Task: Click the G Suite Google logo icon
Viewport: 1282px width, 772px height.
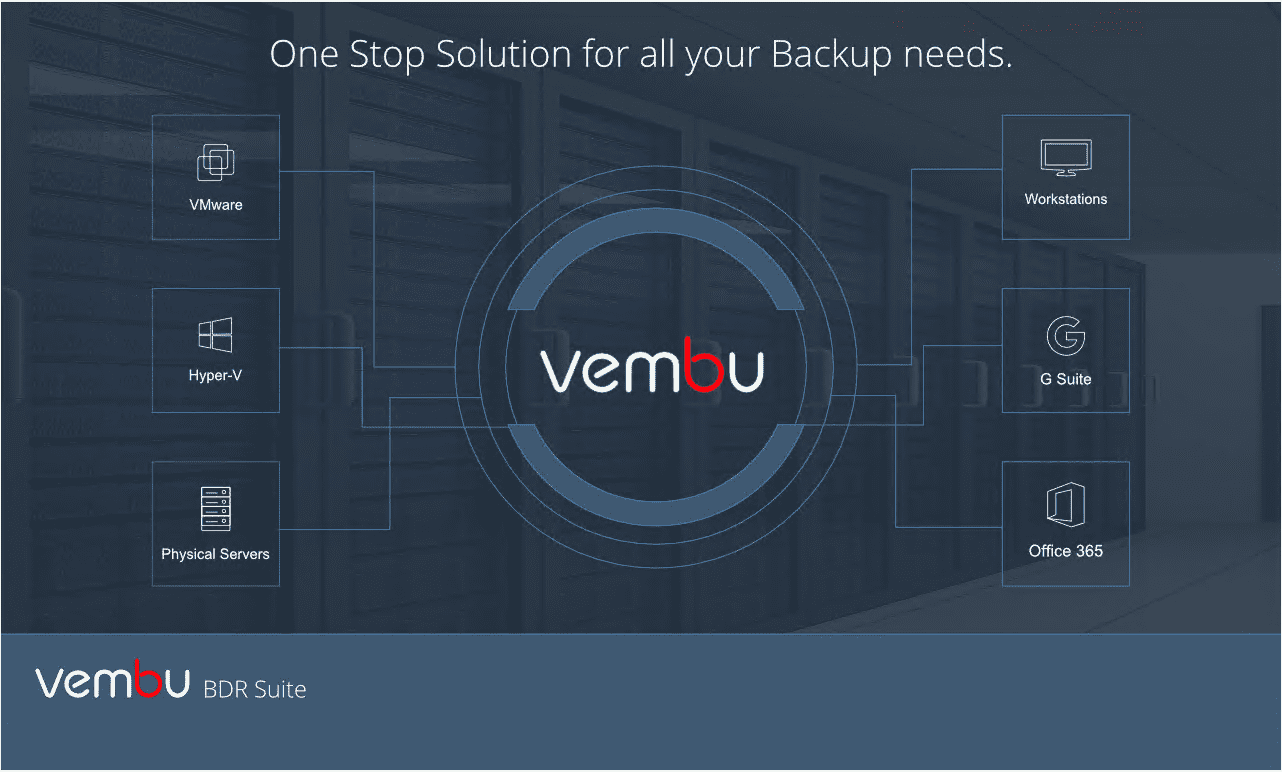Action: (x=1066, y=336)
